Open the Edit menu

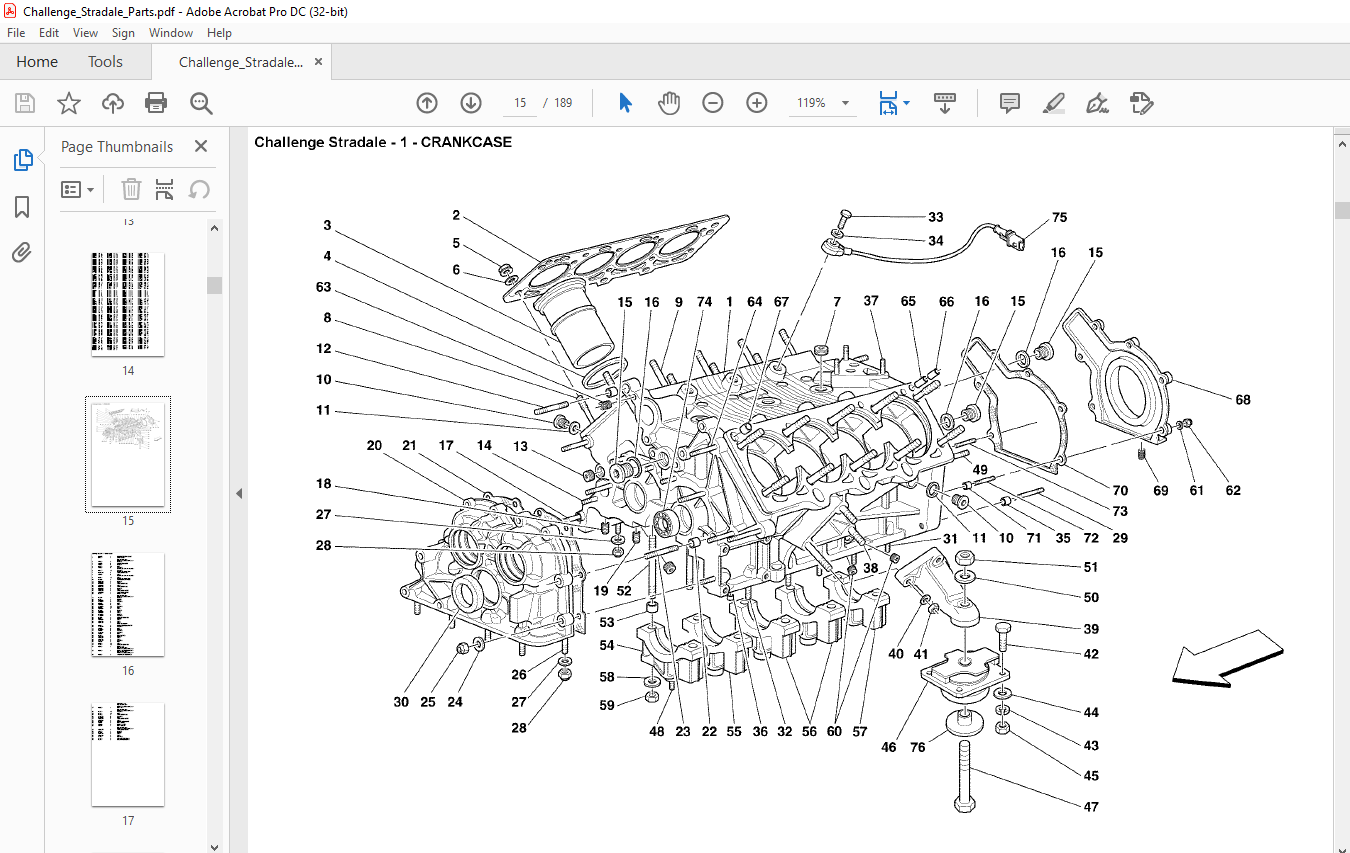click(x=49, y=33)
